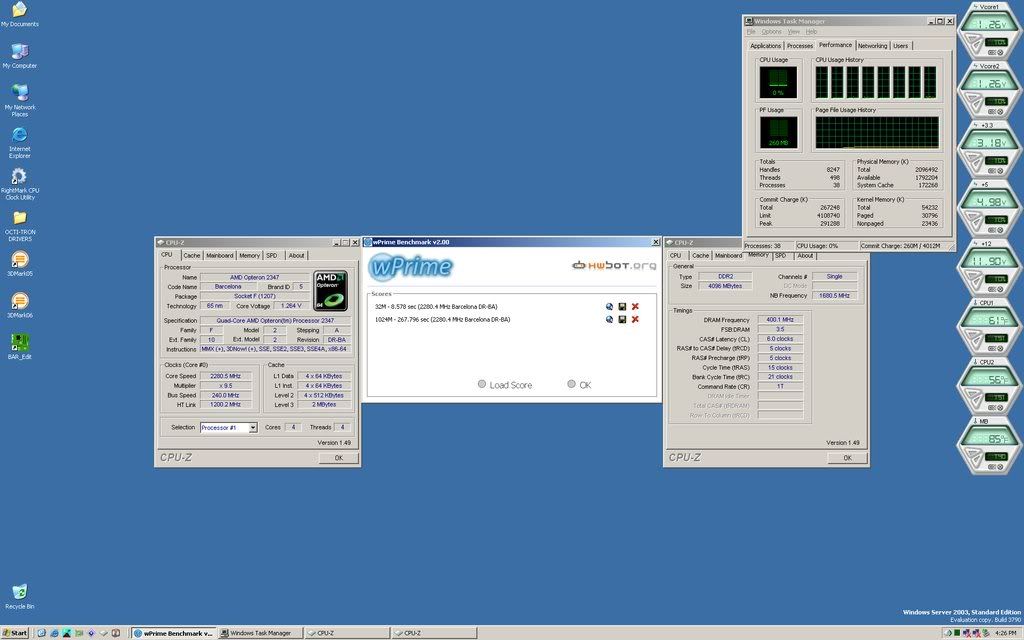The height and width of the screenshot is (640, 1024).
Task: Click OK in CPU-Z memory window
Action: click(x=847, y=458)
